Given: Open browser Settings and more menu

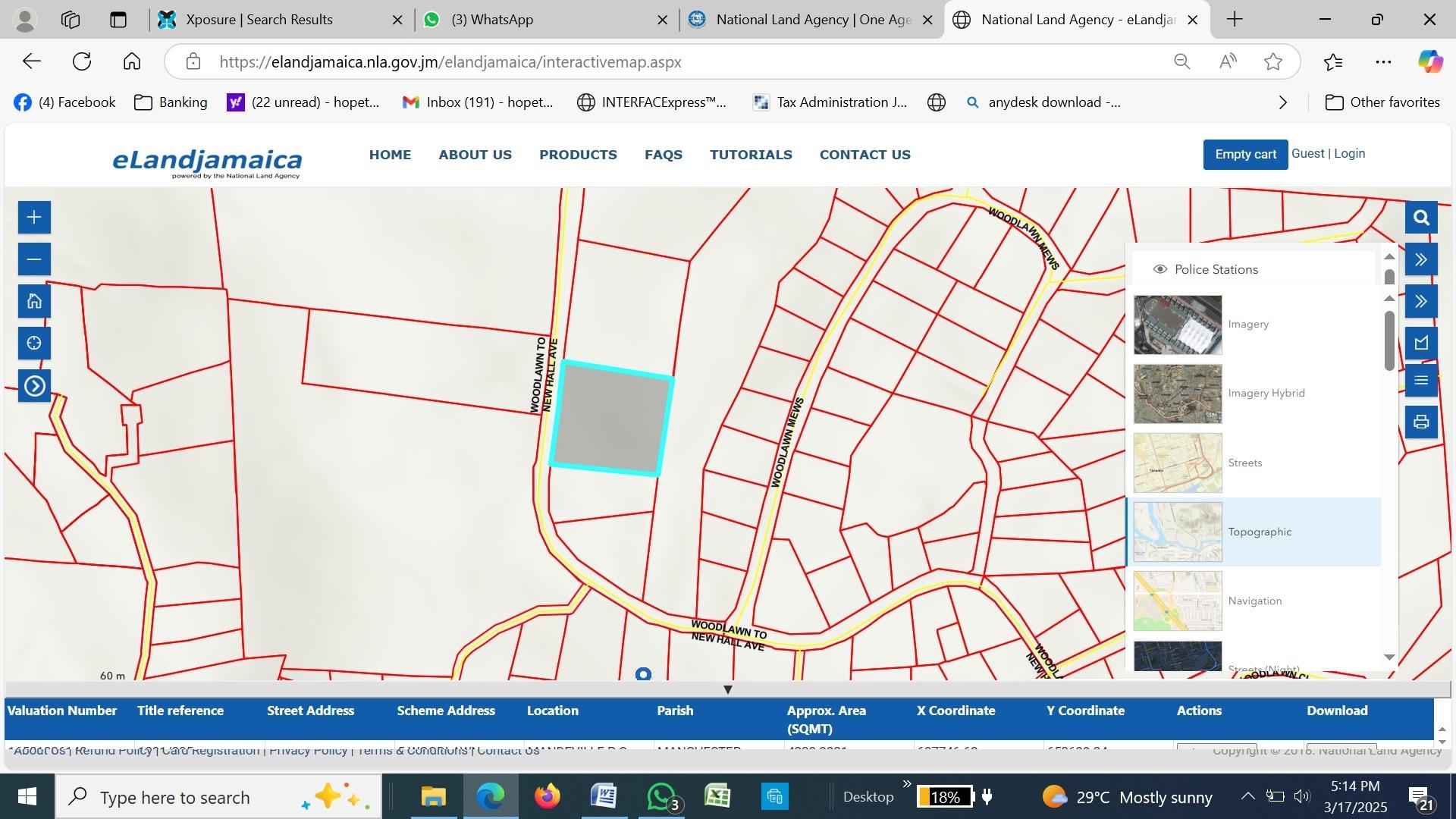Looking at the screenshot, I should [1383, 61].
